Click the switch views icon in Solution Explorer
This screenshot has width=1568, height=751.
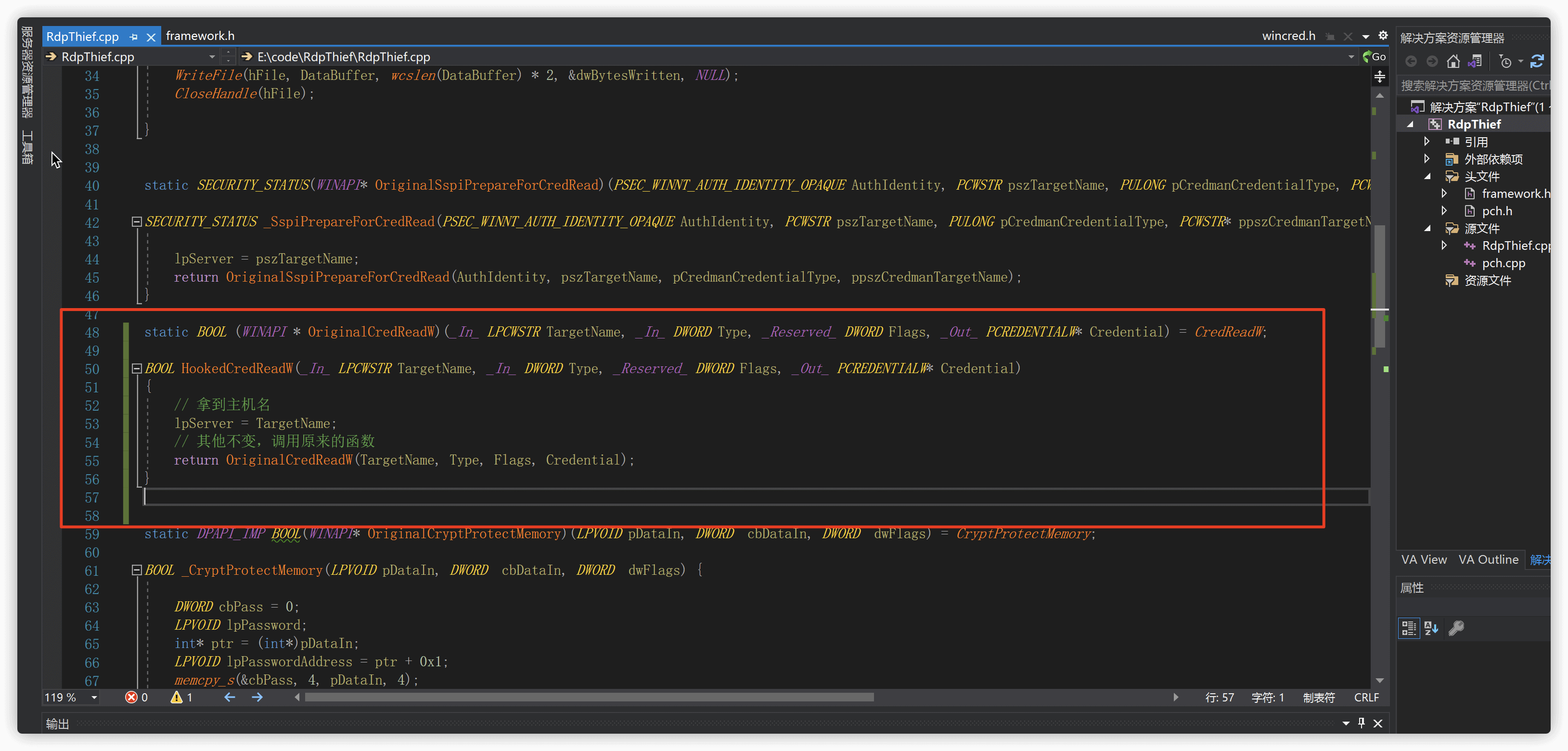click(x=1475, y=62)
